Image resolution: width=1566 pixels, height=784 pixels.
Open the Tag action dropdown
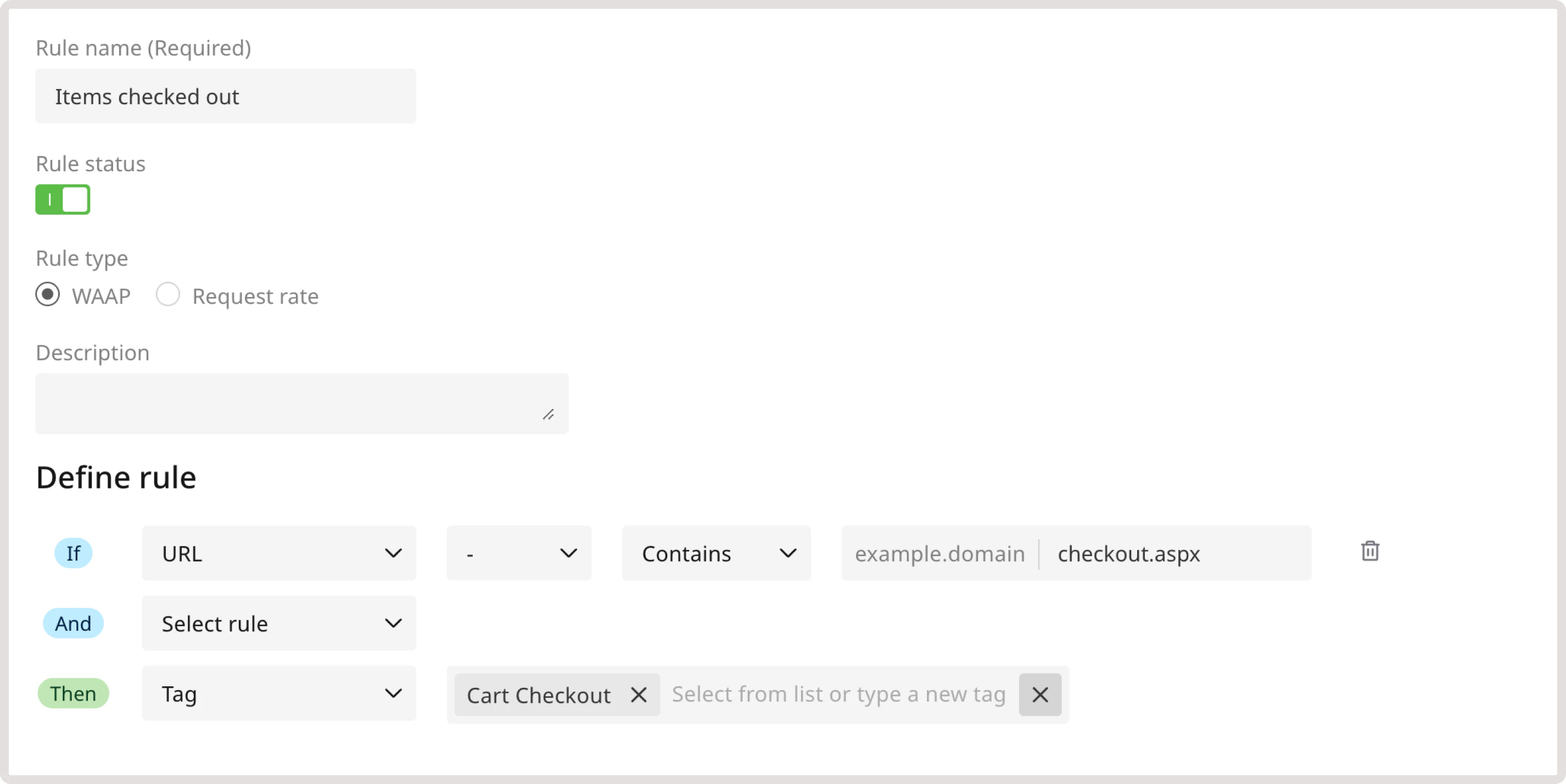tap(392, 693)
